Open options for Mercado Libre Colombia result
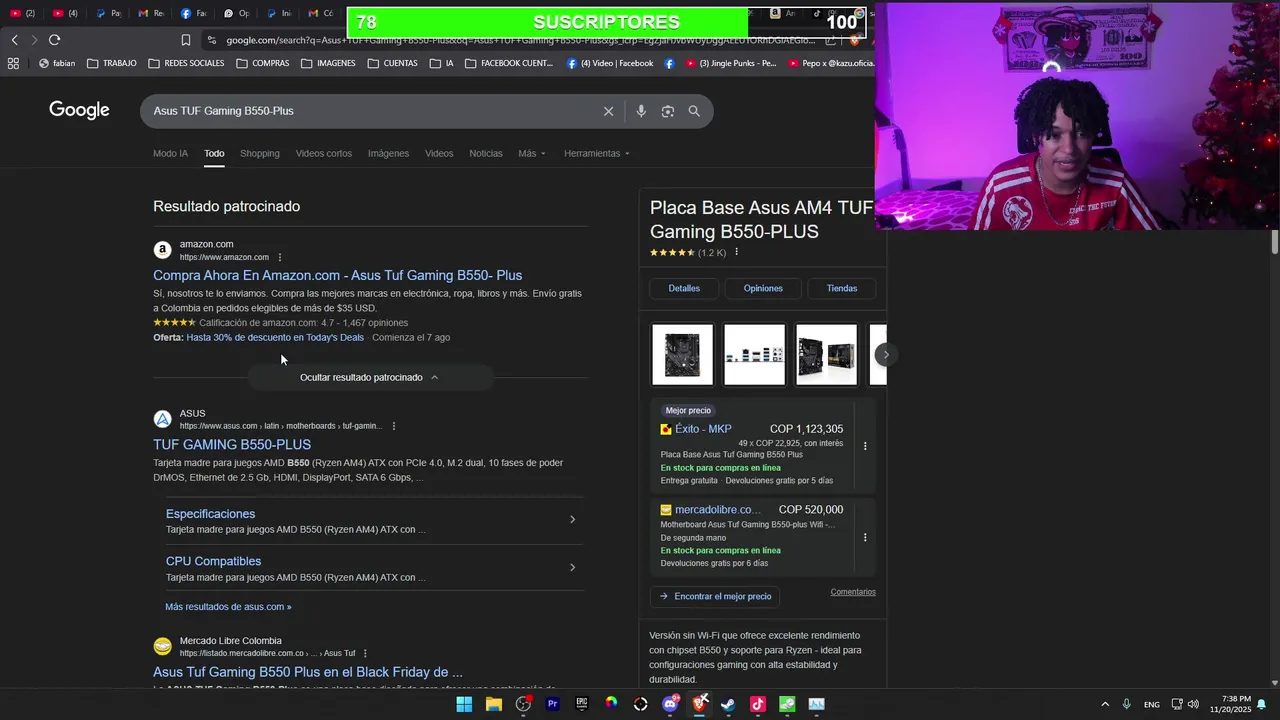 (365, 654)
